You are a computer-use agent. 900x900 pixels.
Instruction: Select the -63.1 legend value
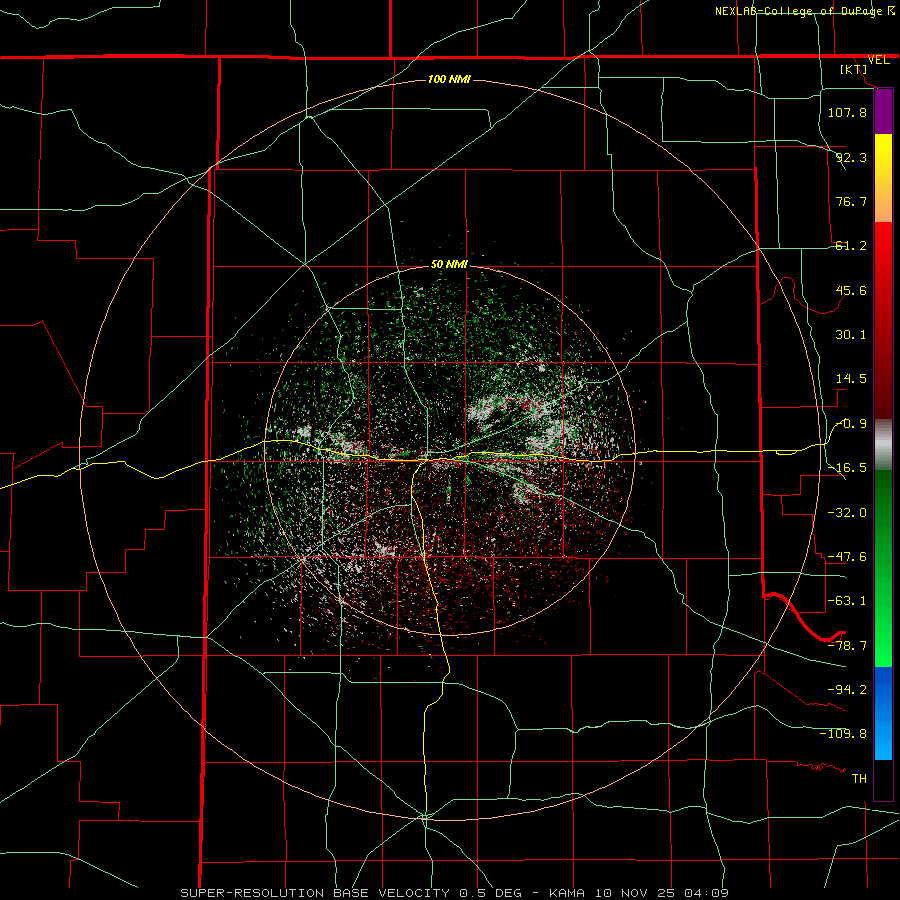pyautogui.click(x=847, y=601)
